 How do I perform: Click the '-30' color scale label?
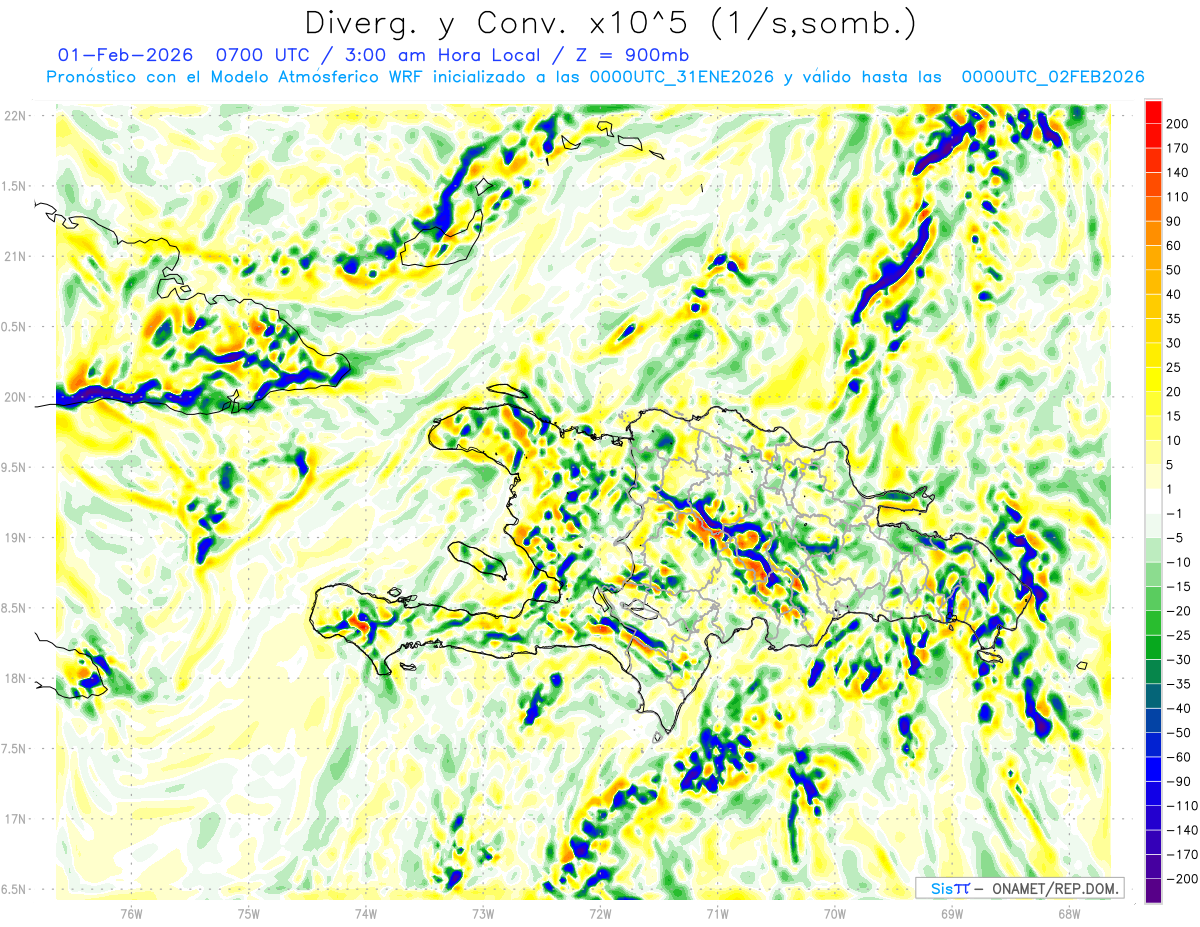1179,660
